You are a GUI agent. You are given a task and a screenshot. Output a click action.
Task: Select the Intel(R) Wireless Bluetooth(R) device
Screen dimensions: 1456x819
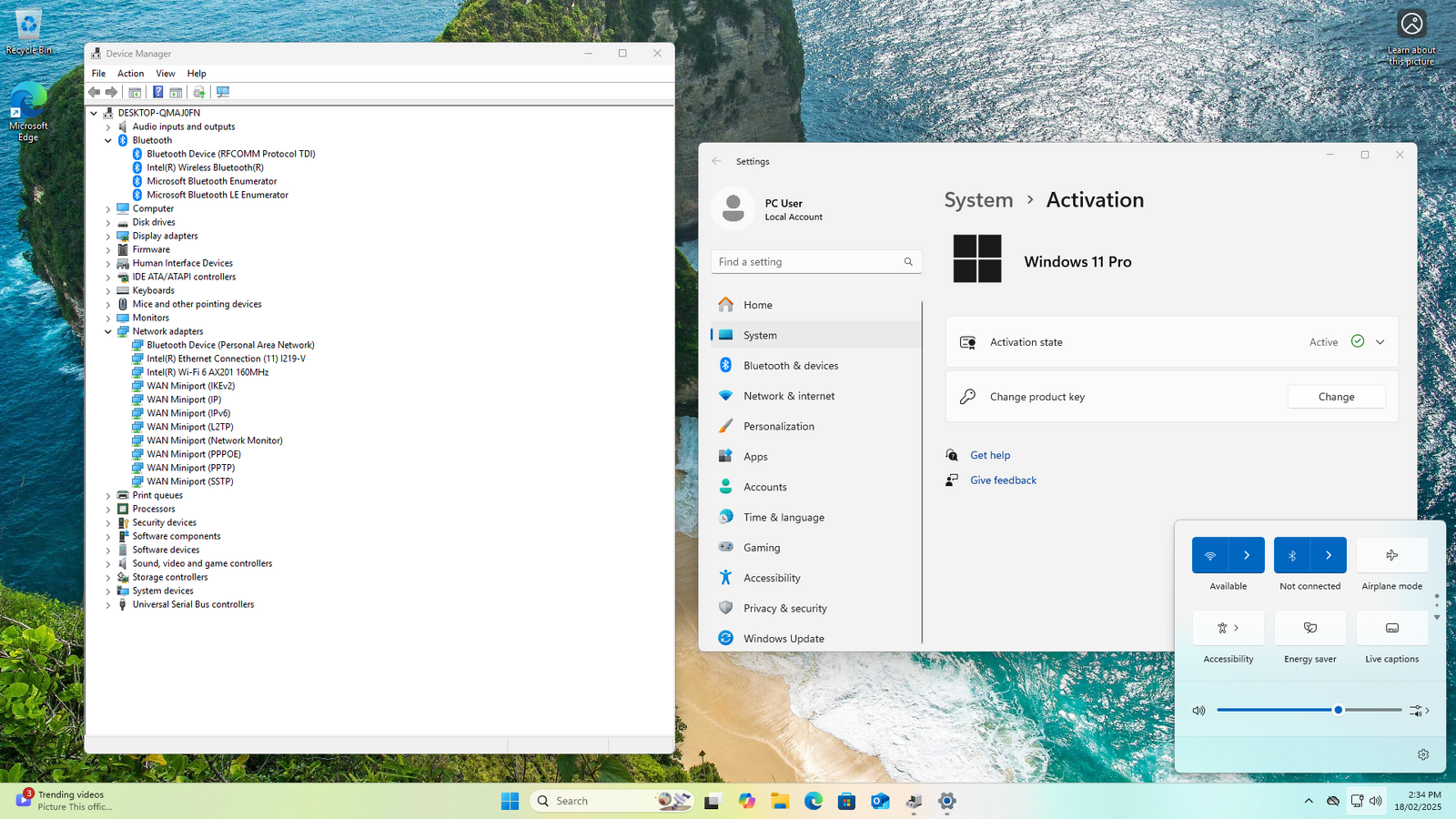click(x=205, y=167)
